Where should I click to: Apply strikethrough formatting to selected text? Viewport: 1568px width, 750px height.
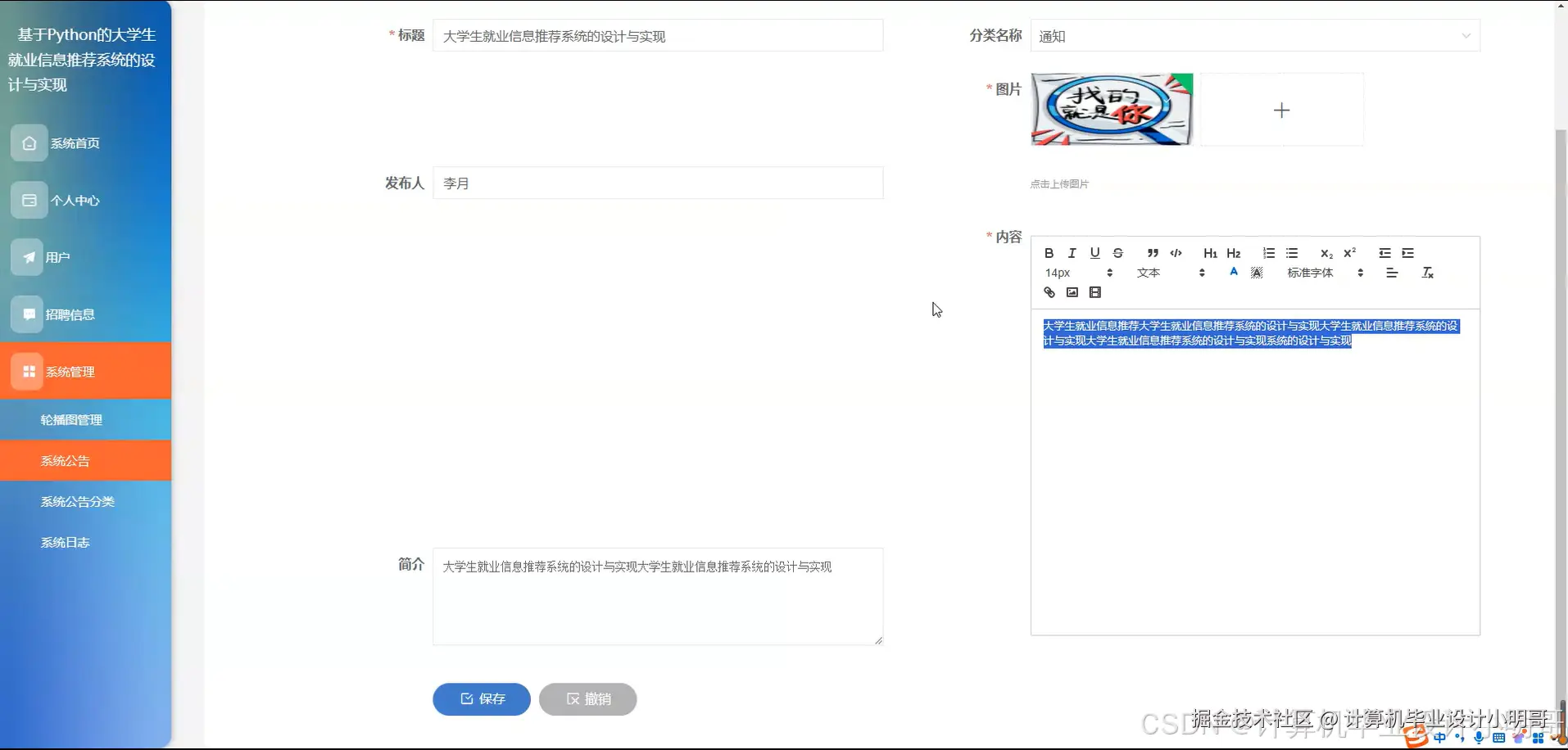click(x=1118, y=253)
